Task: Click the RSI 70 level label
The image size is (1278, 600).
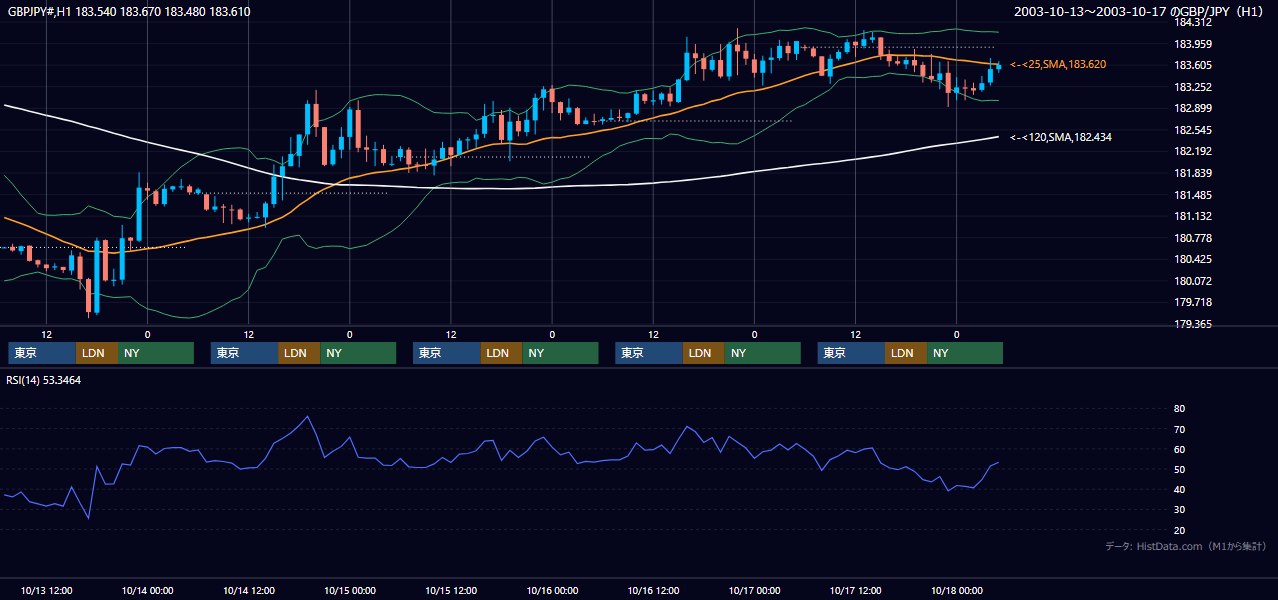Action: (x=1179, y=429)
